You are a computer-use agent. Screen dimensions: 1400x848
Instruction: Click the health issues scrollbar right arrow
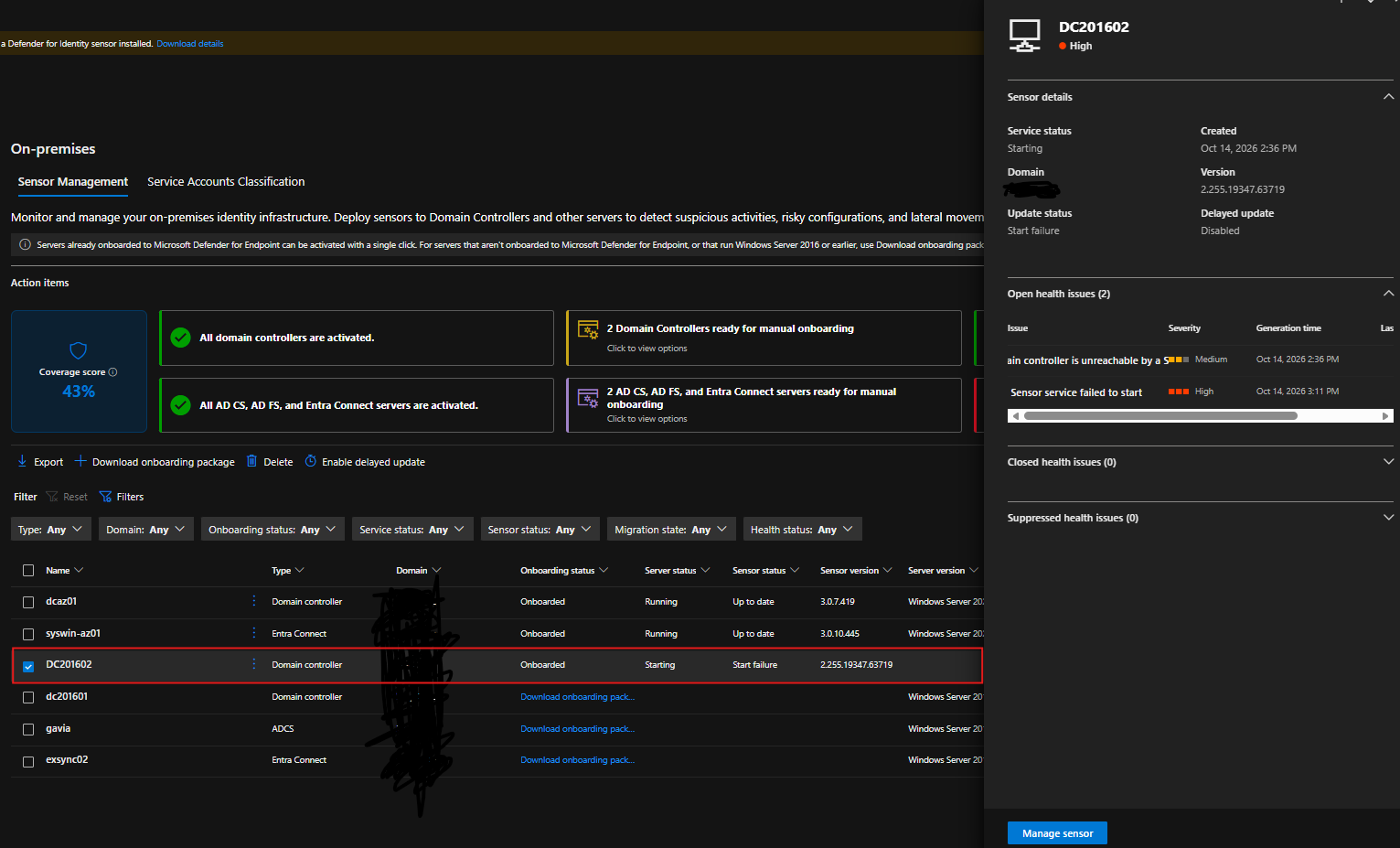tap(1385, 416)
